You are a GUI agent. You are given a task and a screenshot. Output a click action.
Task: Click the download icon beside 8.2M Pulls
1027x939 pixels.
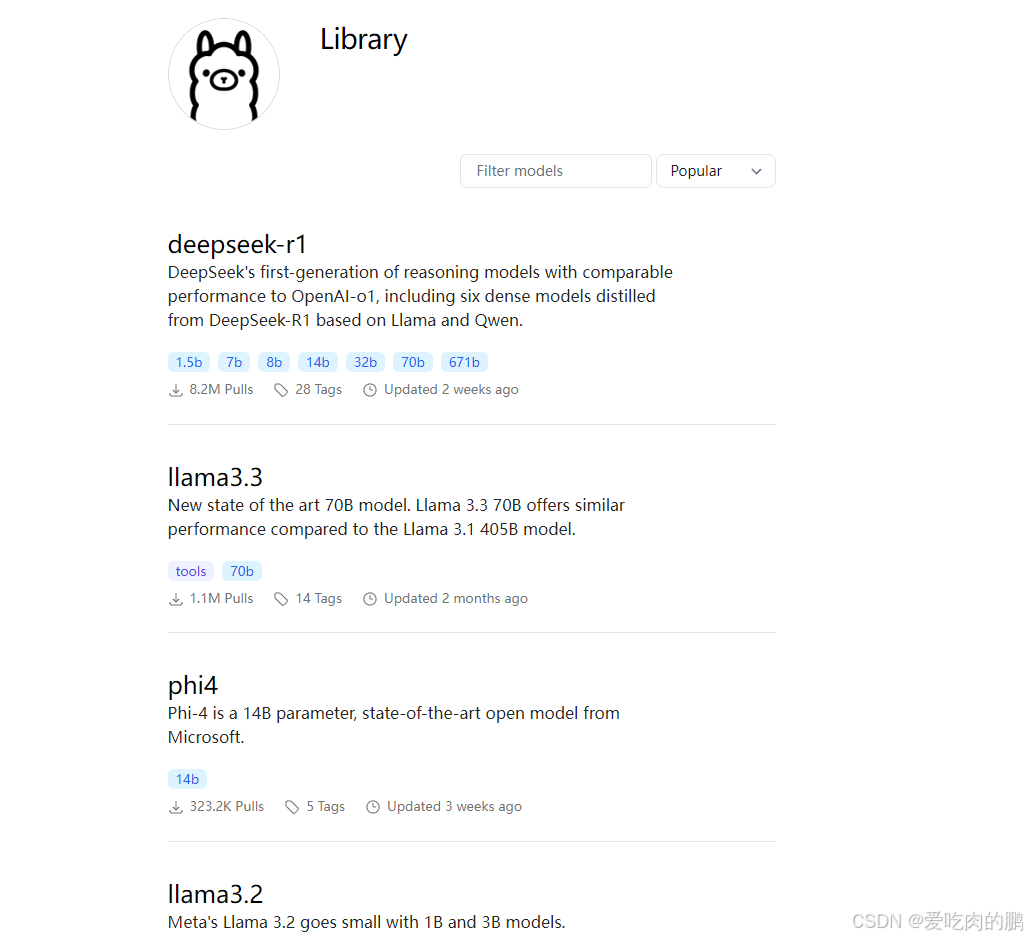[176, 390]
